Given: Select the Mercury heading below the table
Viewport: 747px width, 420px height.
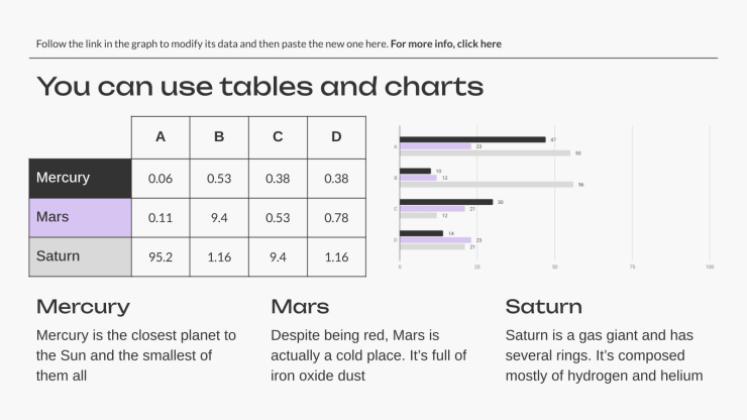Looking at the screenshot, I should pos(83,306).
